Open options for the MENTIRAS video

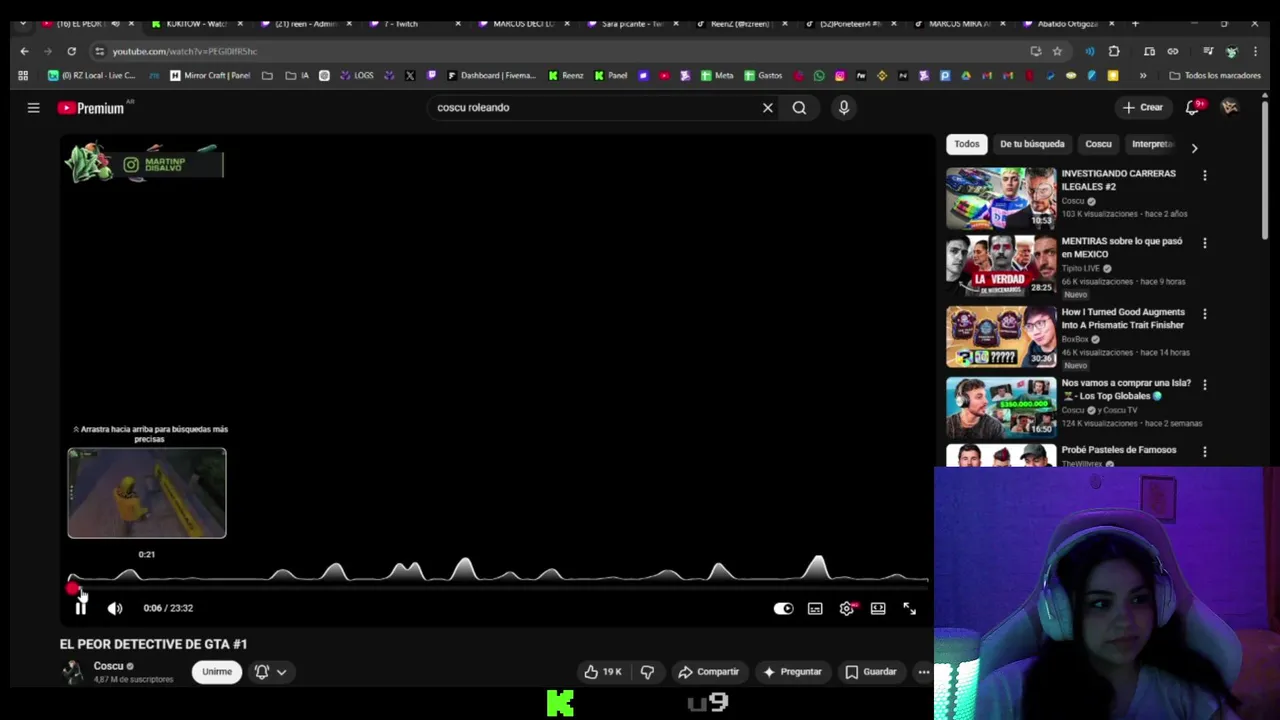pyautogui.click(x=1205, y=243)
